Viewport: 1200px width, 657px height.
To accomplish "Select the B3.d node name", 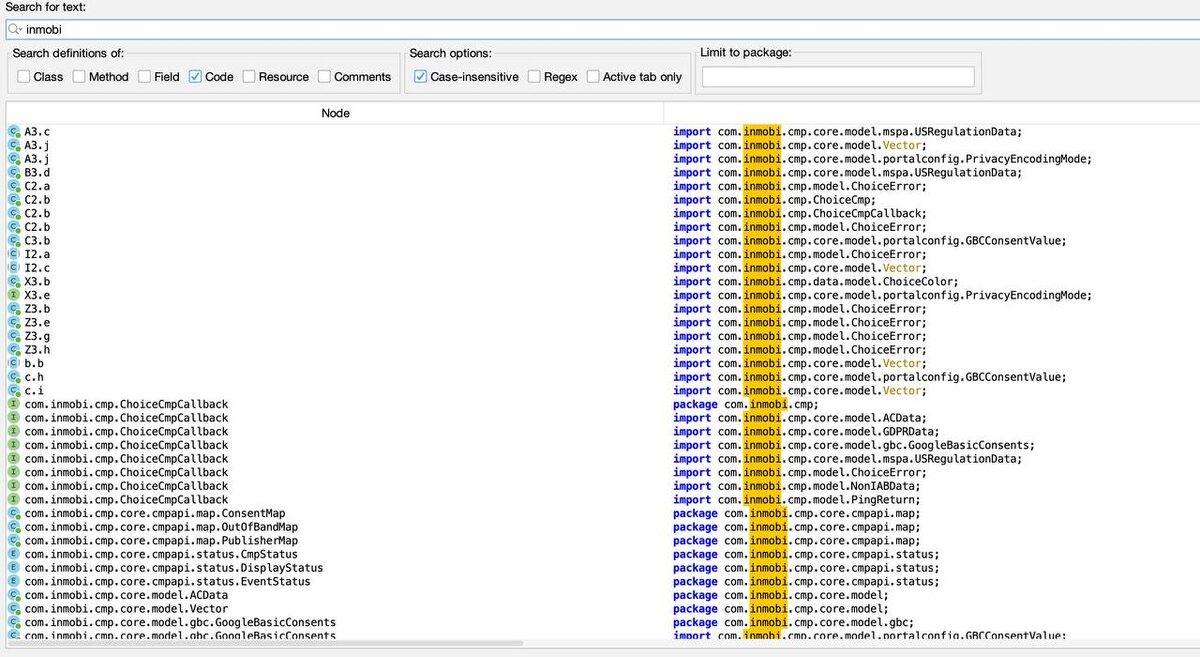I will click(37, 172).
